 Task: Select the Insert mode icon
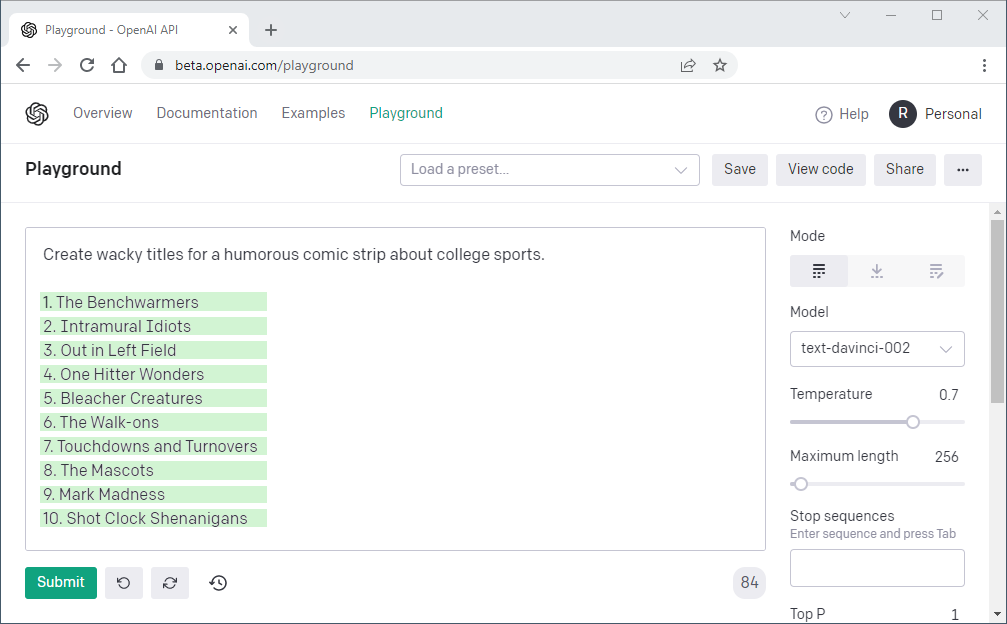coord(877,271)
